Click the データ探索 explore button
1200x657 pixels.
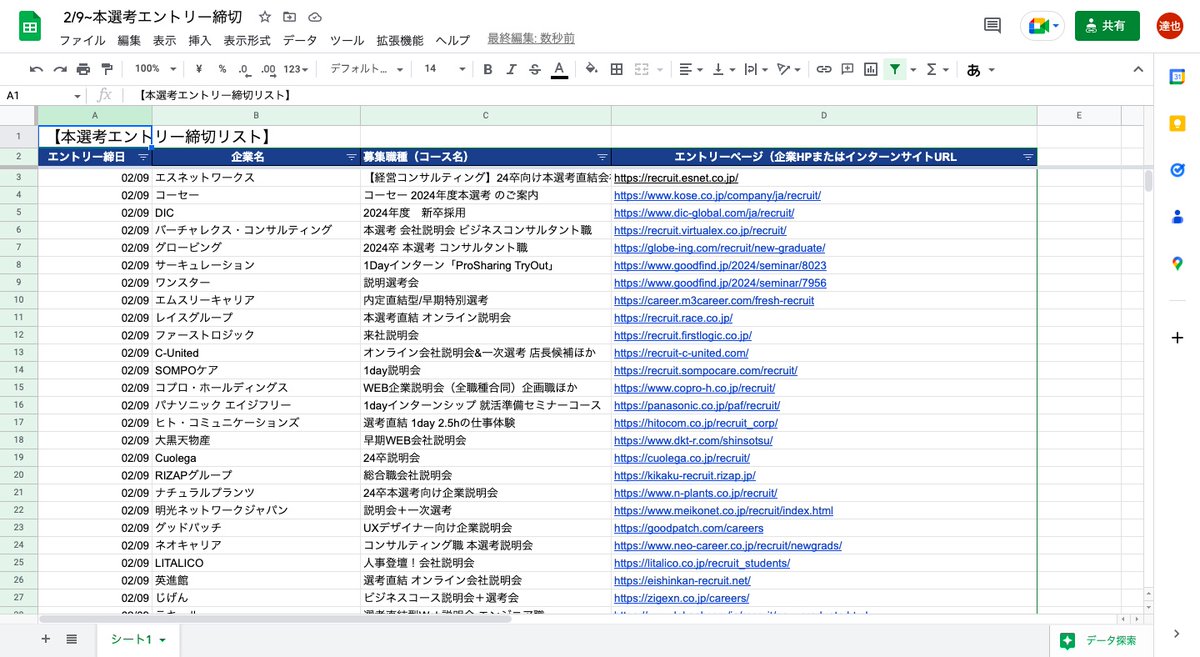pyautogui.click(x=1099, y=640)
